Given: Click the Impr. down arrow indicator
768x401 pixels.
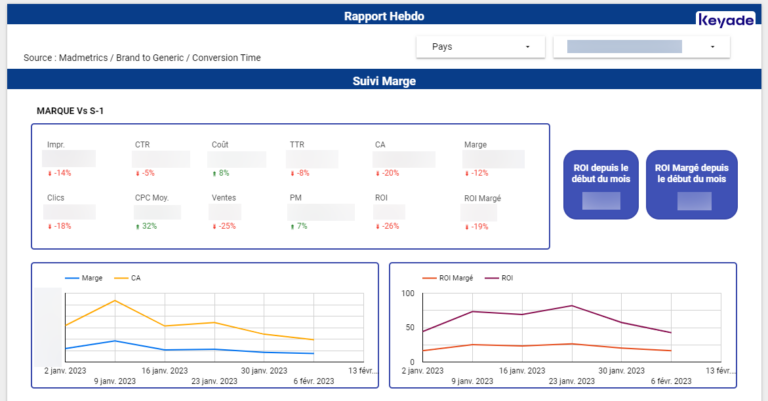Looking at the screenshot, I should 50,173.
